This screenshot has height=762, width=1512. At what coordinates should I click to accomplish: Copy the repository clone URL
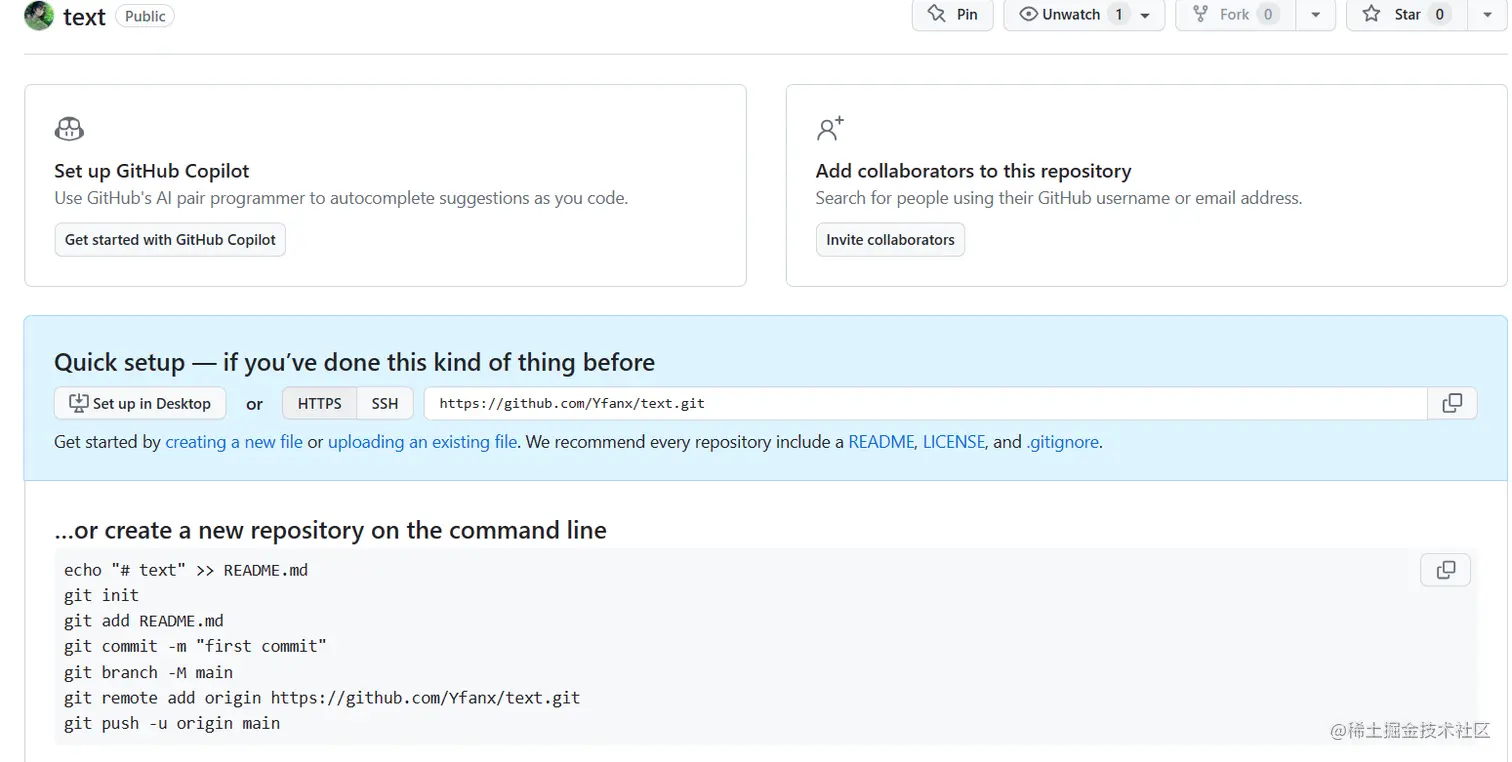point(1452,403)
